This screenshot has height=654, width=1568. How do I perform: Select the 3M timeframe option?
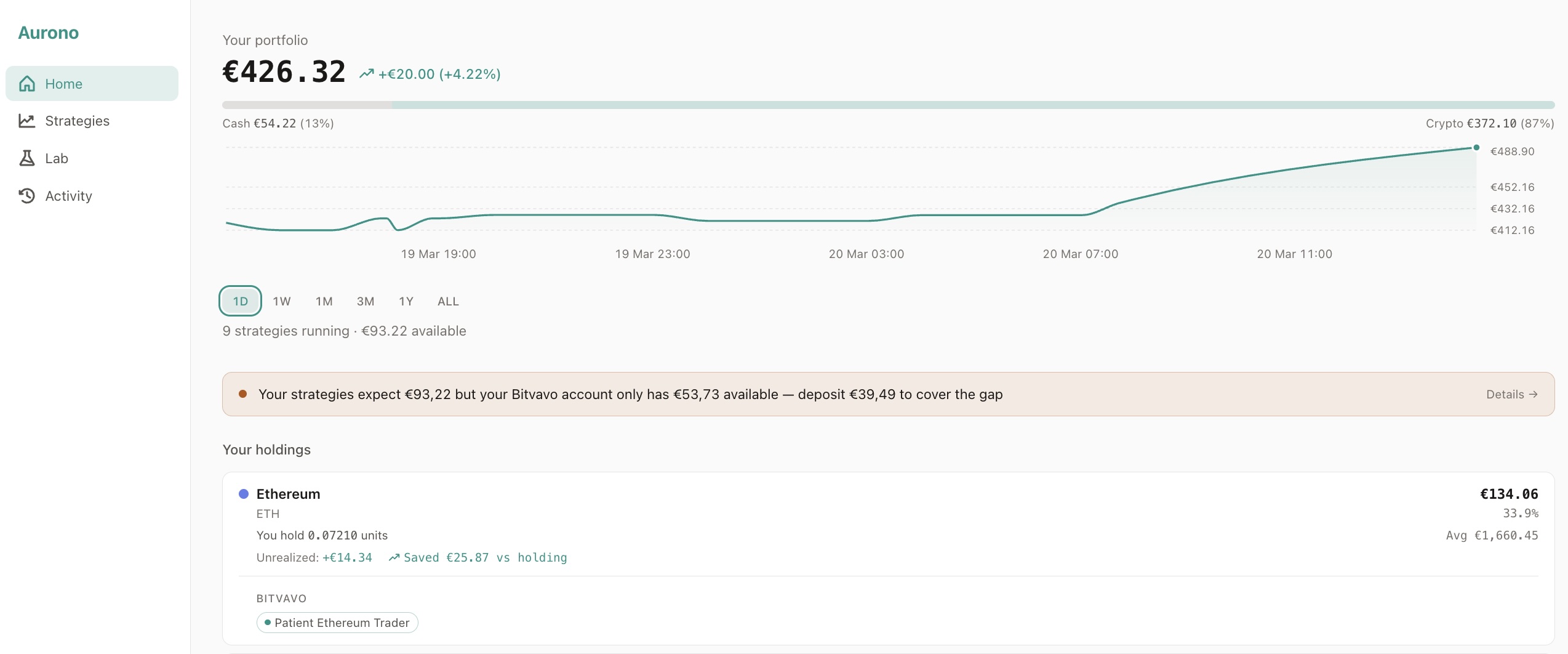click(x=365, y=301)
